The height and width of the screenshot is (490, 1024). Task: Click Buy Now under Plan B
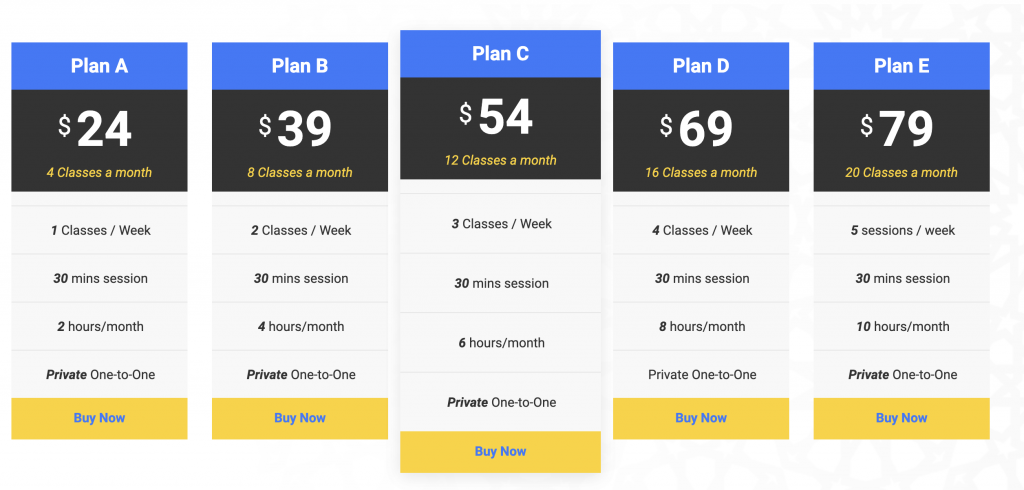coord(300,418)
